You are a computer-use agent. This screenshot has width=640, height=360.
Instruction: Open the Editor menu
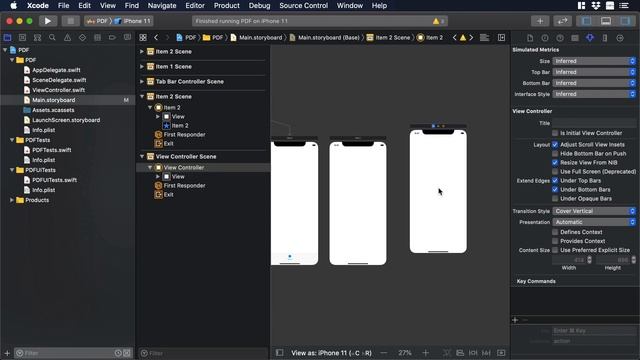point(195,6)
